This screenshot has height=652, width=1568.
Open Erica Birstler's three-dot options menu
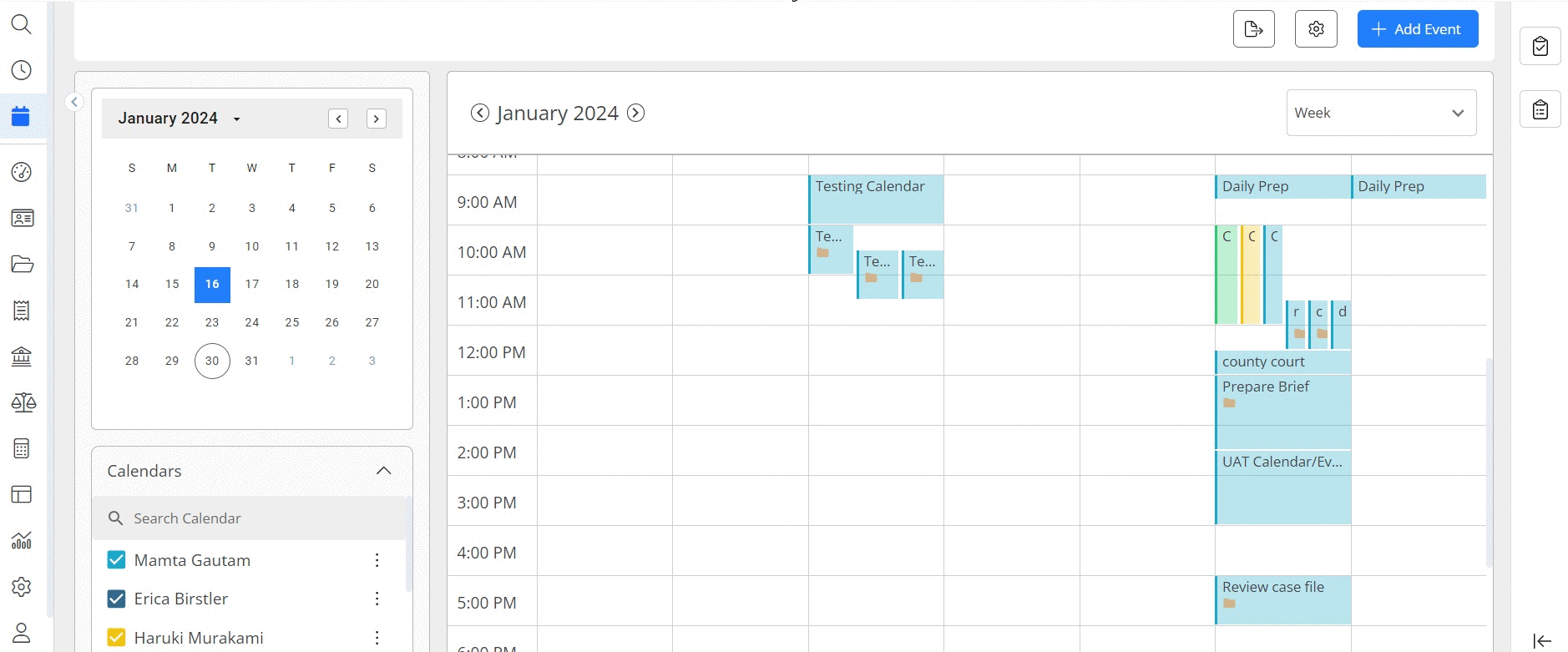tap(377, 599)
